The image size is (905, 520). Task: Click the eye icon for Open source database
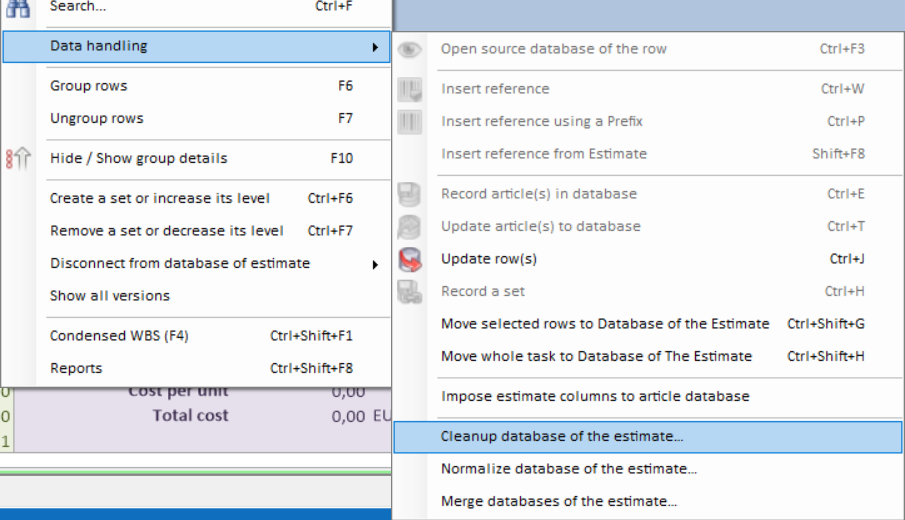click(x=410, y=49)
